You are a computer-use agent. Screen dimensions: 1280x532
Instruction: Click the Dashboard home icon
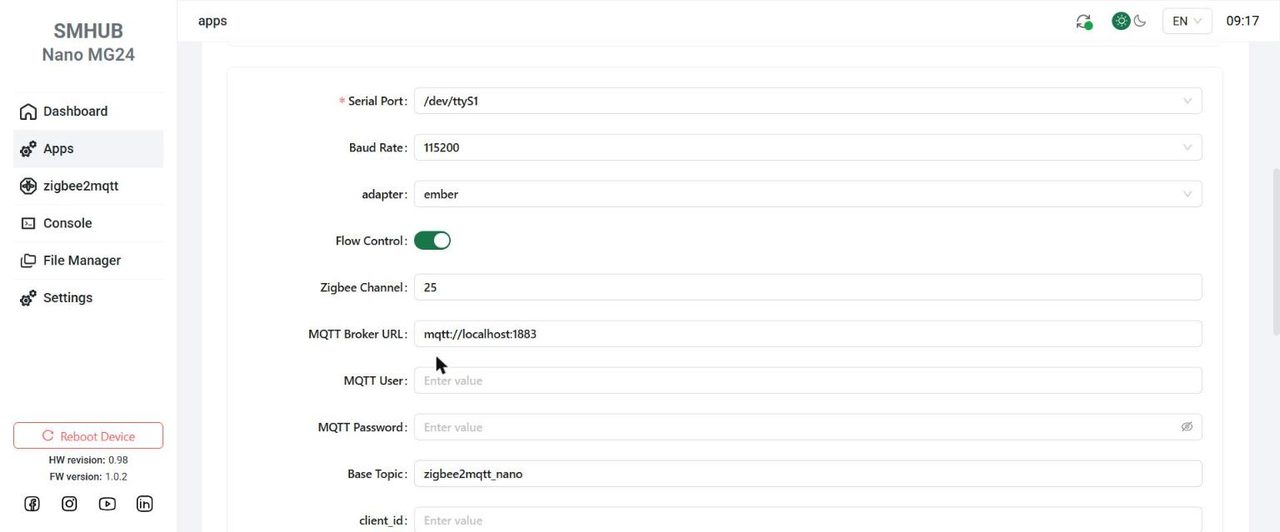pyautogui.click(x=28, y=112)
